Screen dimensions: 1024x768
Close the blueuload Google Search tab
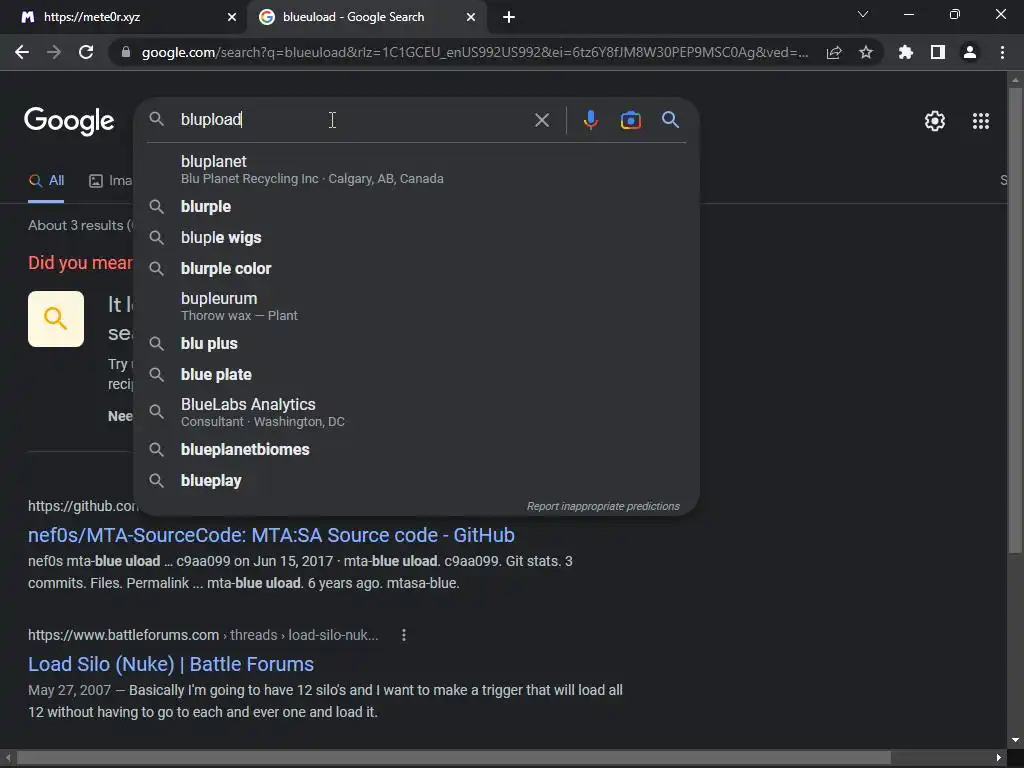[x=471, y=17]
